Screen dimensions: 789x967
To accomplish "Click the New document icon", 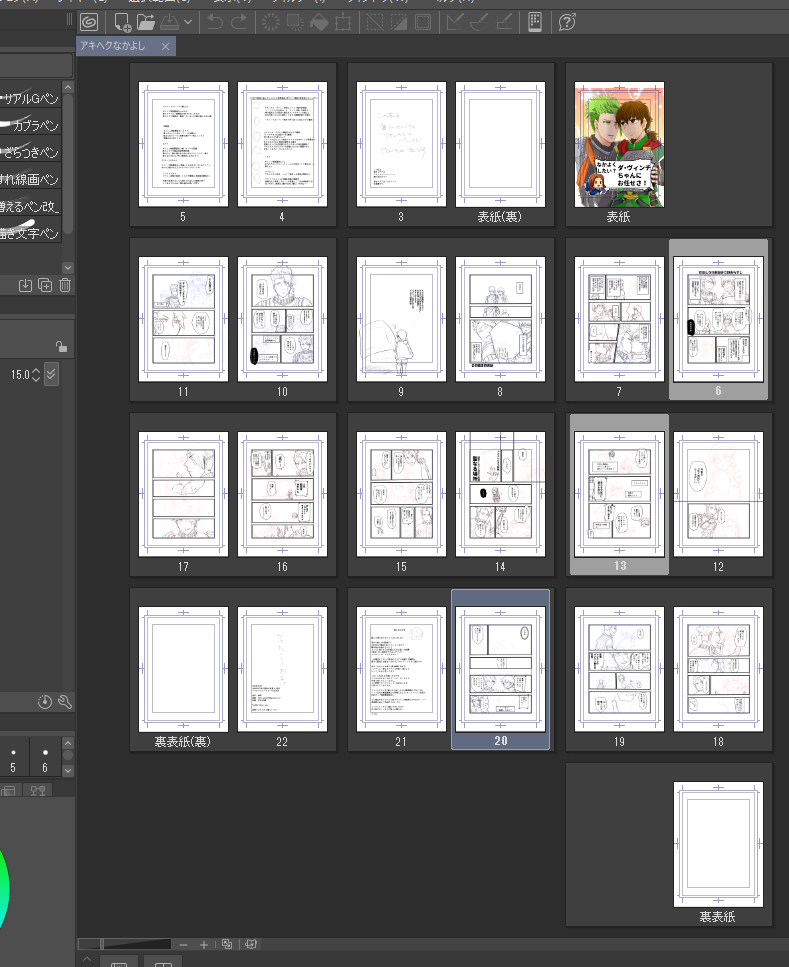I will coord(122,23).
